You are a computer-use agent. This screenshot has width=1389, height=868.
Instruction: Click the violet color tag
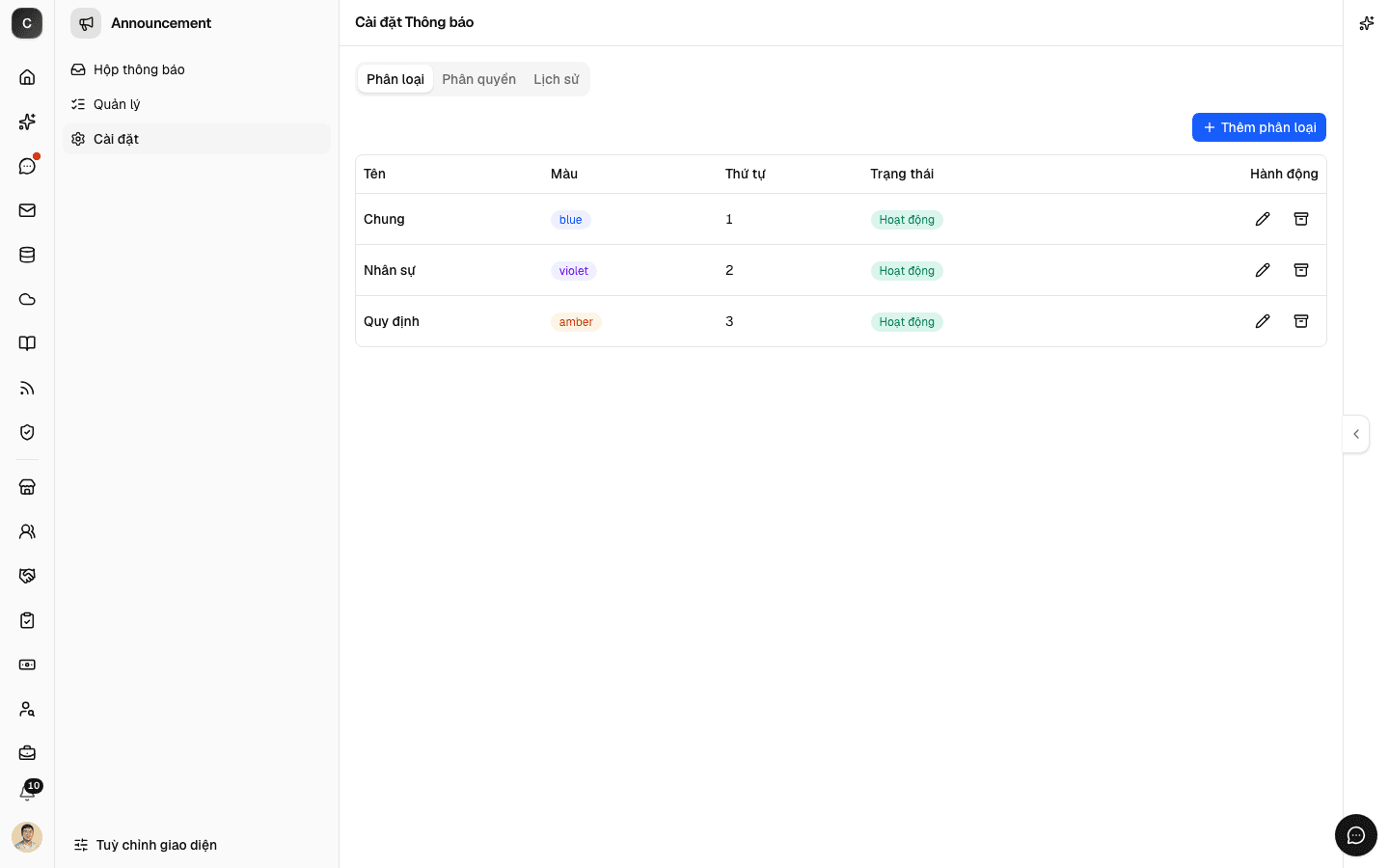[574, 271]
